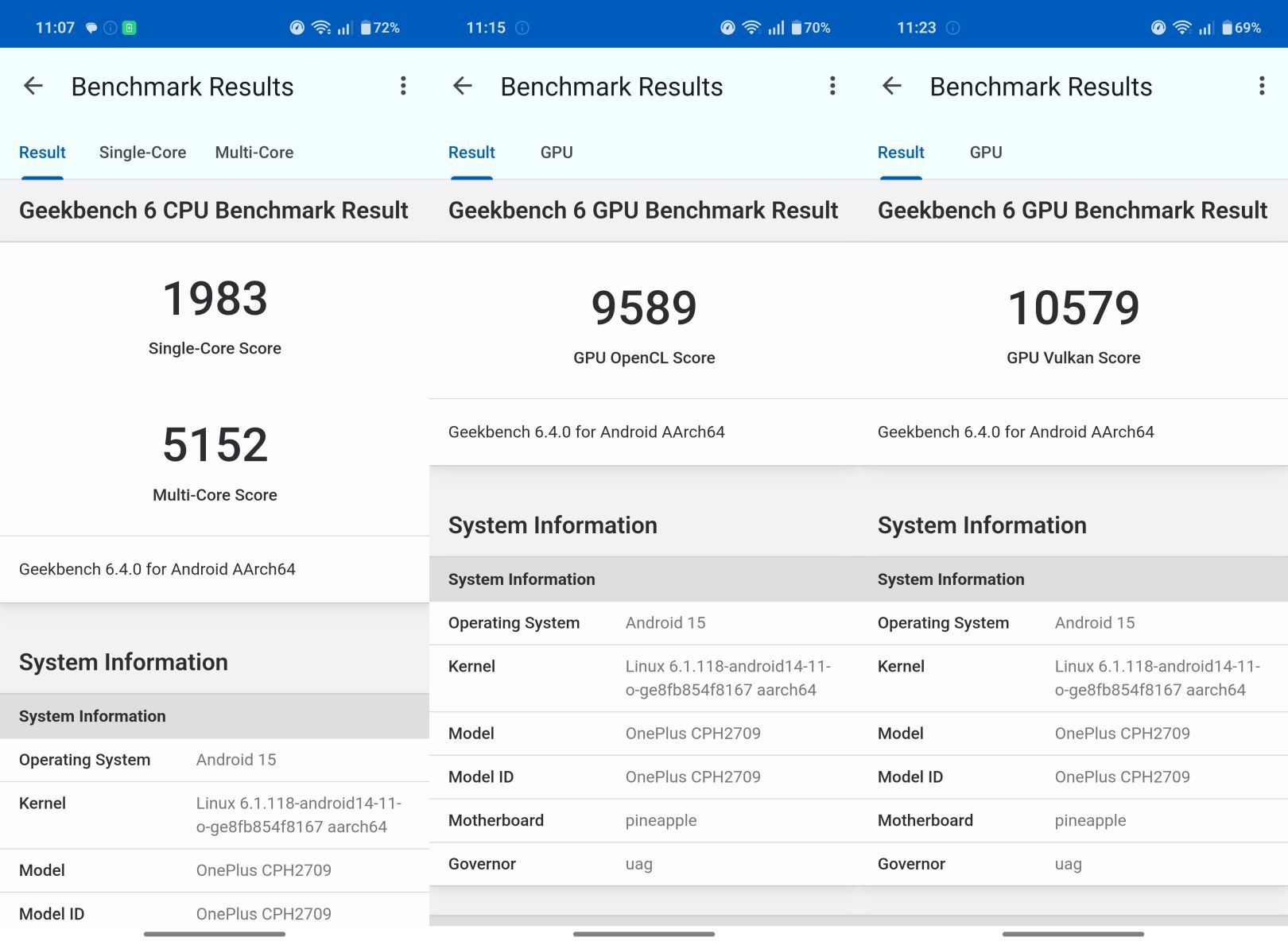This screenshot has height=945, width=1288.
Task: Tap the 69% battery indicator
Action: point(1242,28)
